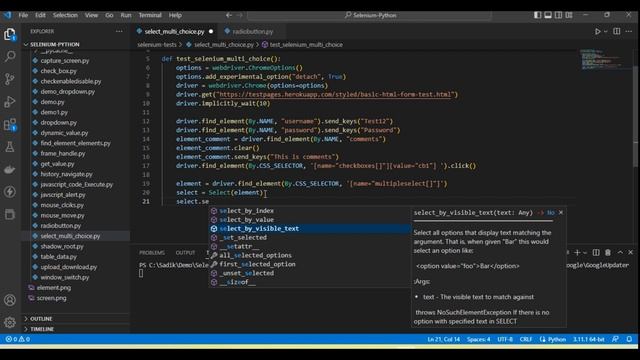Kill terminal trash icon
This screenshot has height=360, width=640.
[x=608, y=253]
